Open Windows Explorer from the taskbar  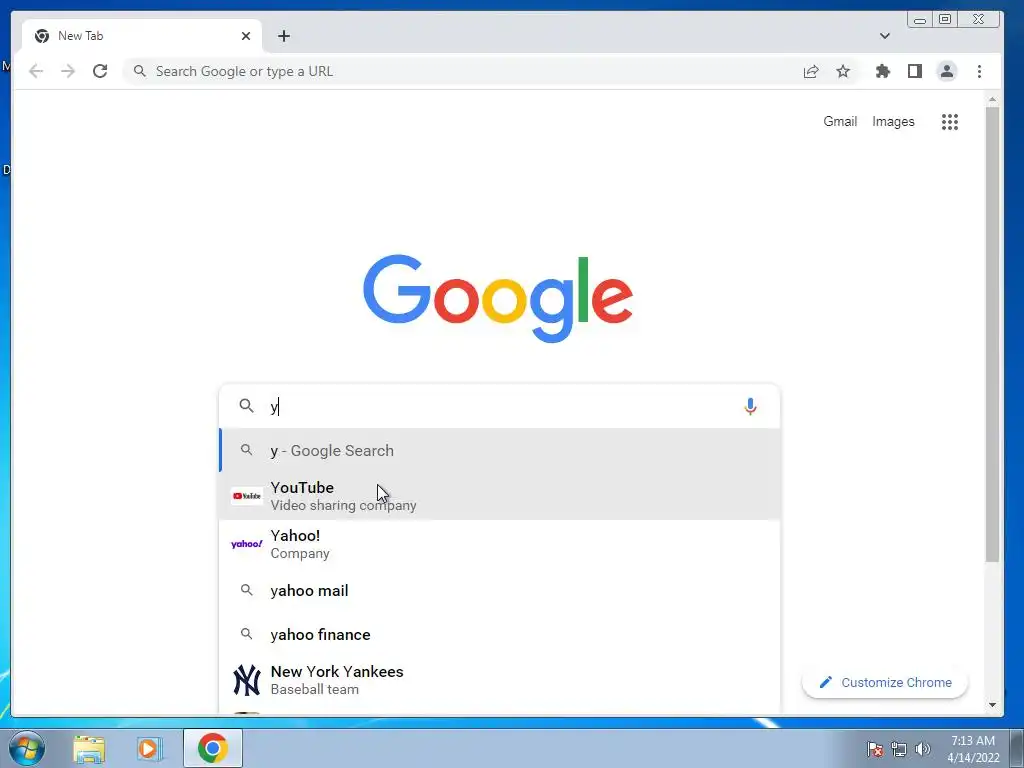(89, 748)
